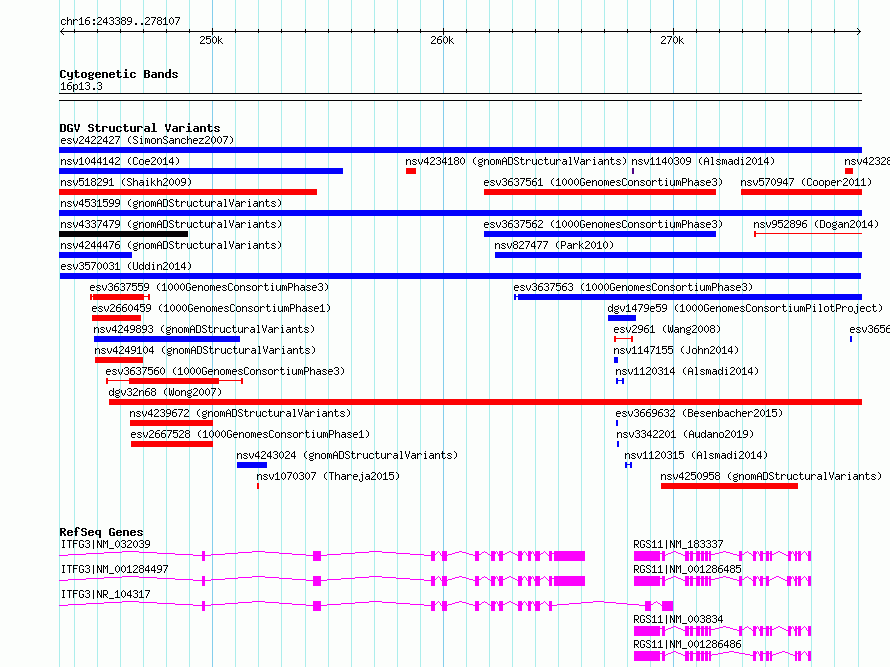Open esv3637559 (1000GenomesConsortiumPhase3) label
Viewport: 890px width, 667px height.
(x=209, y=287)
